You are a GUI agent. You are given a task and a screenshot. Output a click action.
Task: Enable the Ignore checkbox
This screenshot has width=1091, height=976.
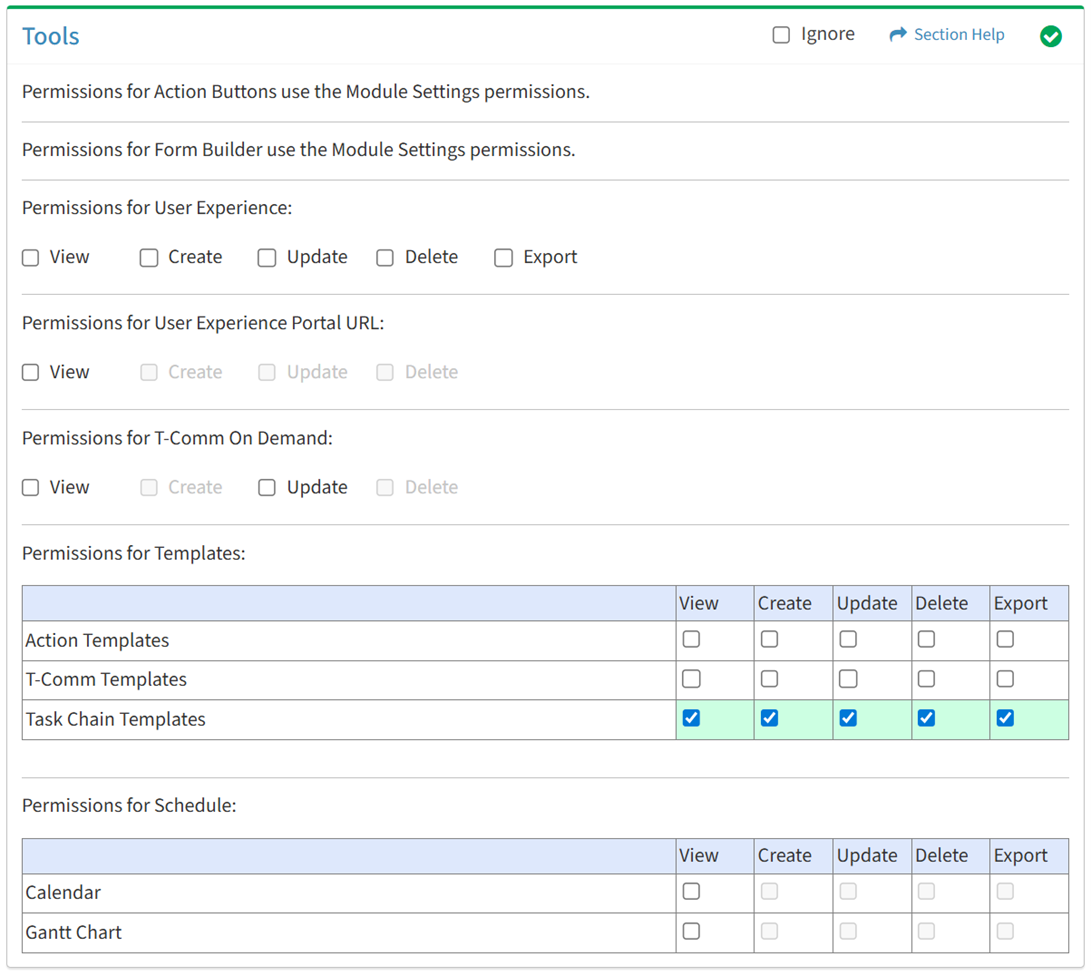click(781, 35)
